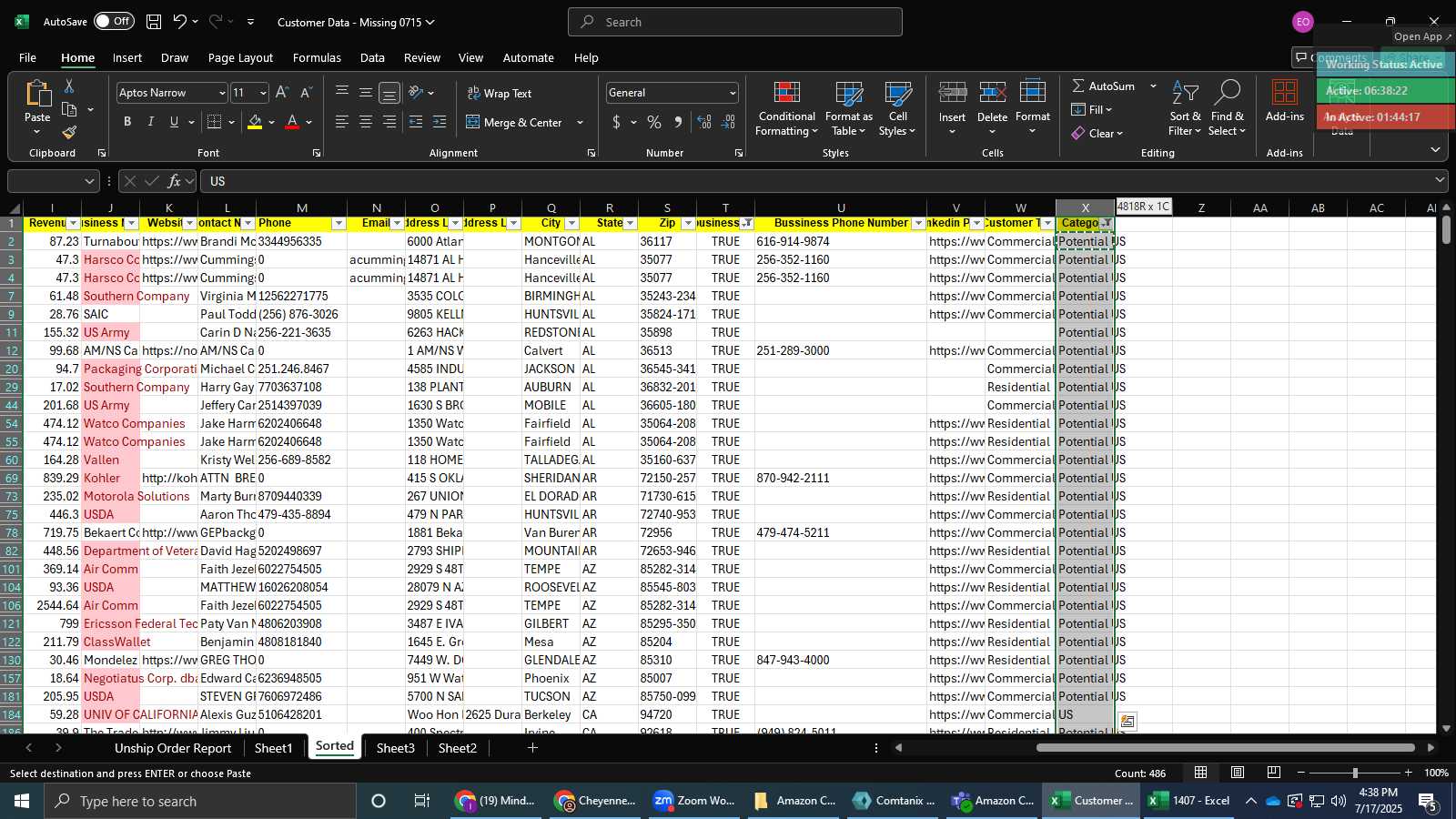This screenshot has width=1456, height=819.
Task: Click the zoom slider handle in the status bar
Action: point(1355,773)
